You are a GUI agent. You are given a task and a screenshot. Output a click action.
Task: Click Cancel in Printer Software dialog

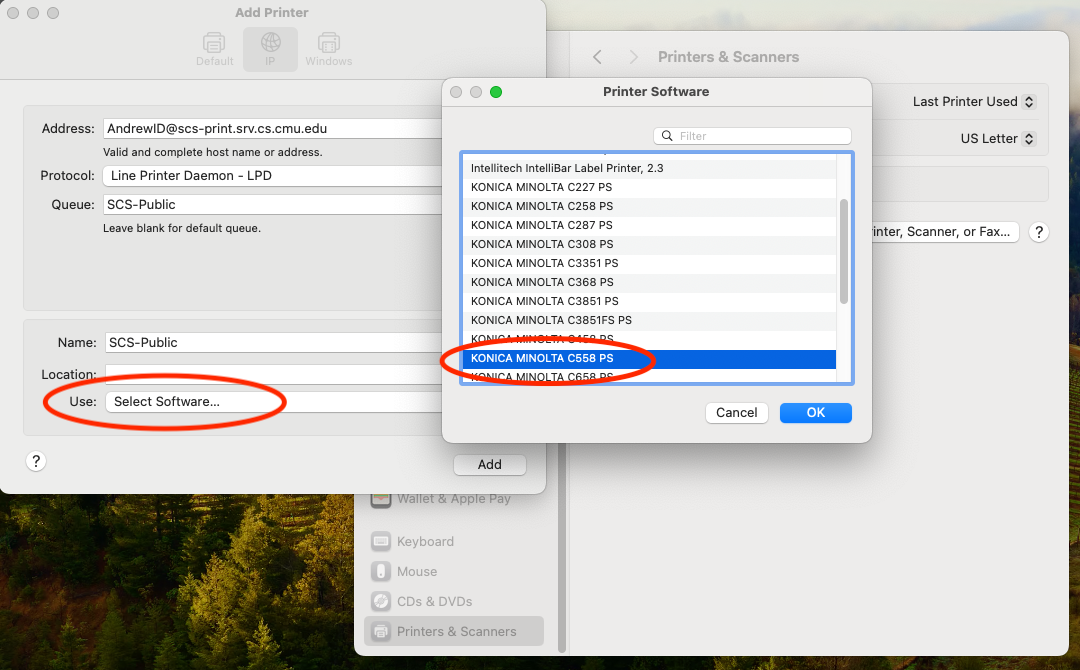[x=736, y=412]
